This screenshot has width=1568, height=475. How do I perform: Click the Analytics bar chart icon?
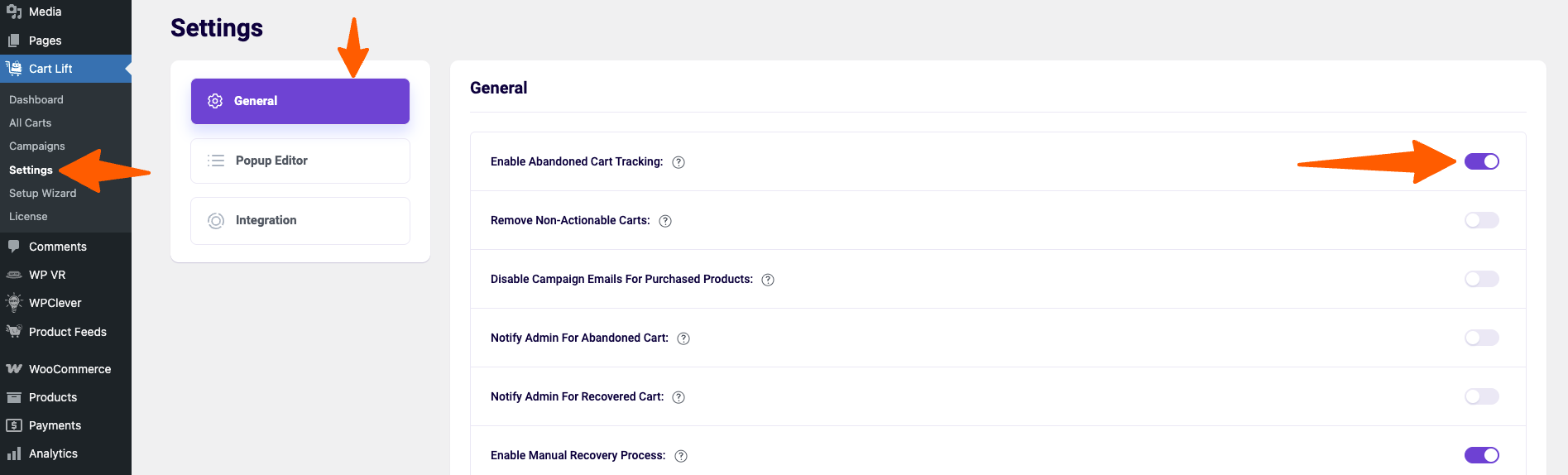click(x=14, y=453)
